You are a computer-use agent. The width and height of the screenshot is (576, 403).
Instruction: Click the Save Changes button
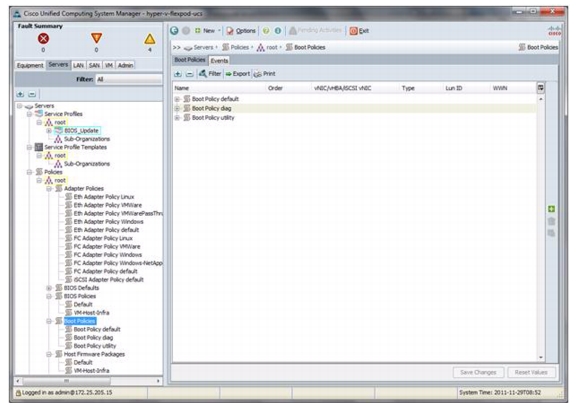click(x=478, y=372)
